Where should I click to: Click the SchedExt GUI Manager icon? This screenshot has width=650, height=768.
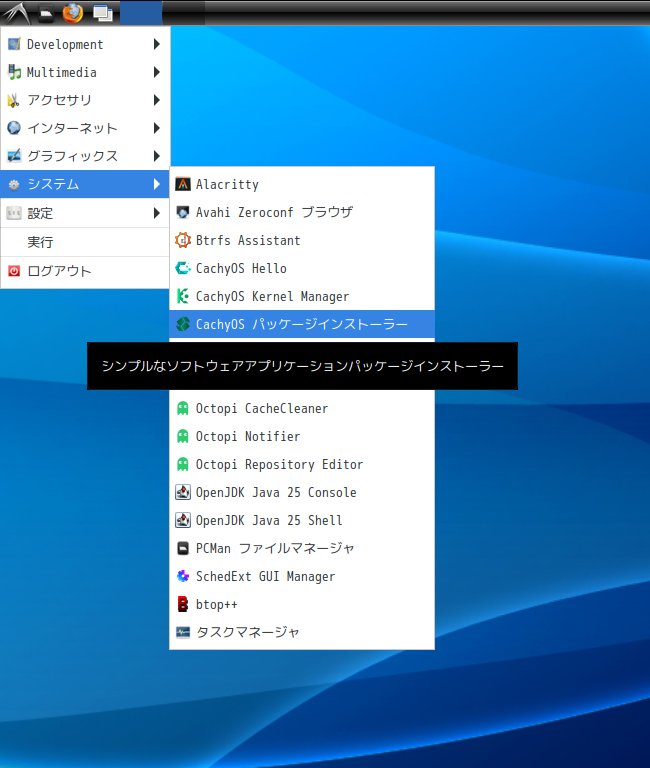183,576
